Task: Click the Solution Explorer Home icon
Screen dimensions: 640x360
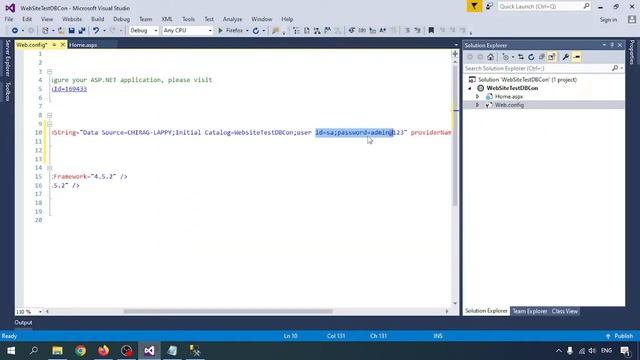Action: 491,57
